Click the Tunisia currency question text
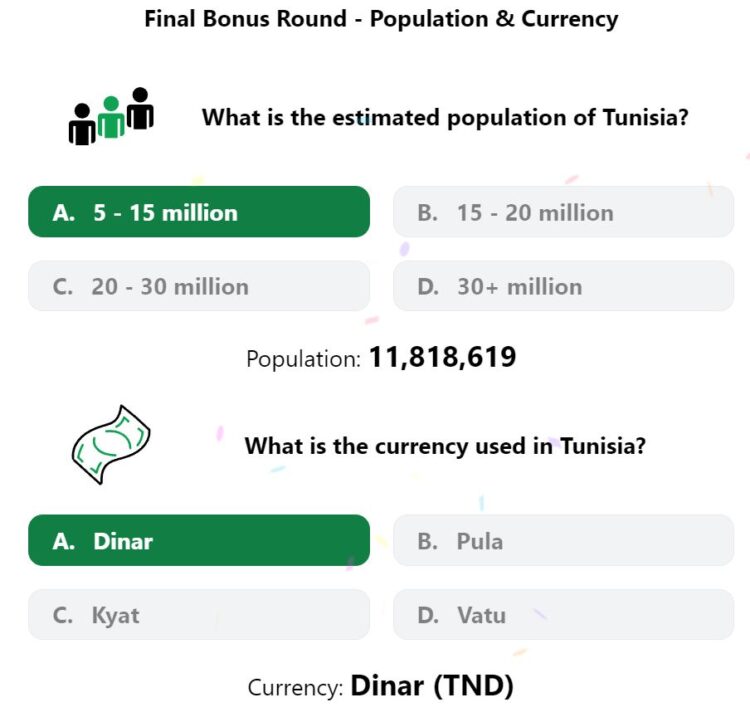Viewport: 750px width, 712px height. [445, 446]
